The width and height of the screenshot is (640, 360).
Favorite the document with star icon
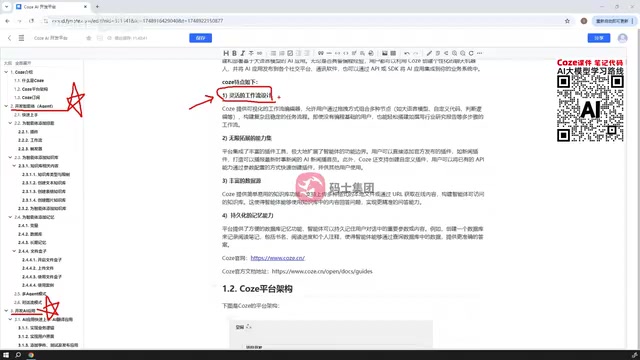89,38
